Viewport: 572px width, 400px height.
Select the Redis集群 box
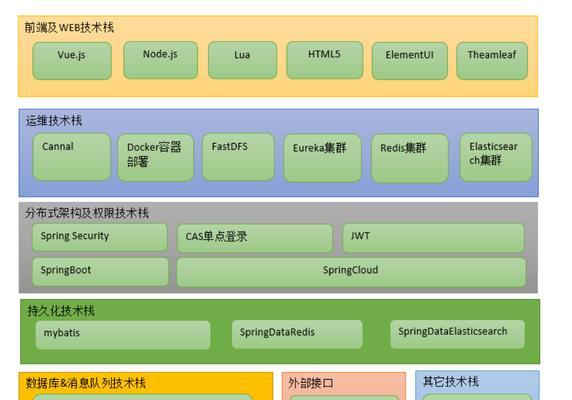[410, 158]
